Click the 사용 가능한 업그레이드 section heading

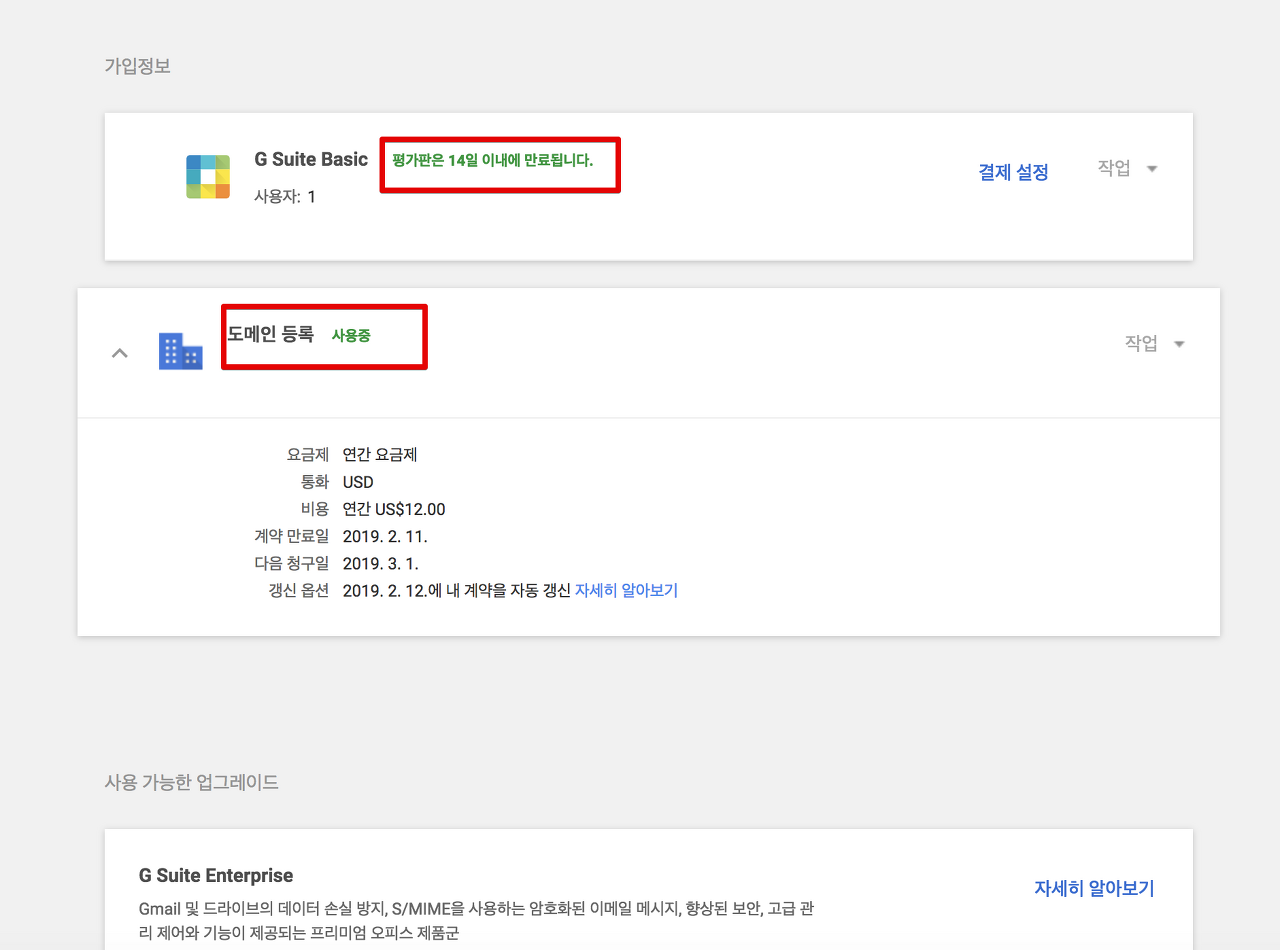[x=191, y=782]
